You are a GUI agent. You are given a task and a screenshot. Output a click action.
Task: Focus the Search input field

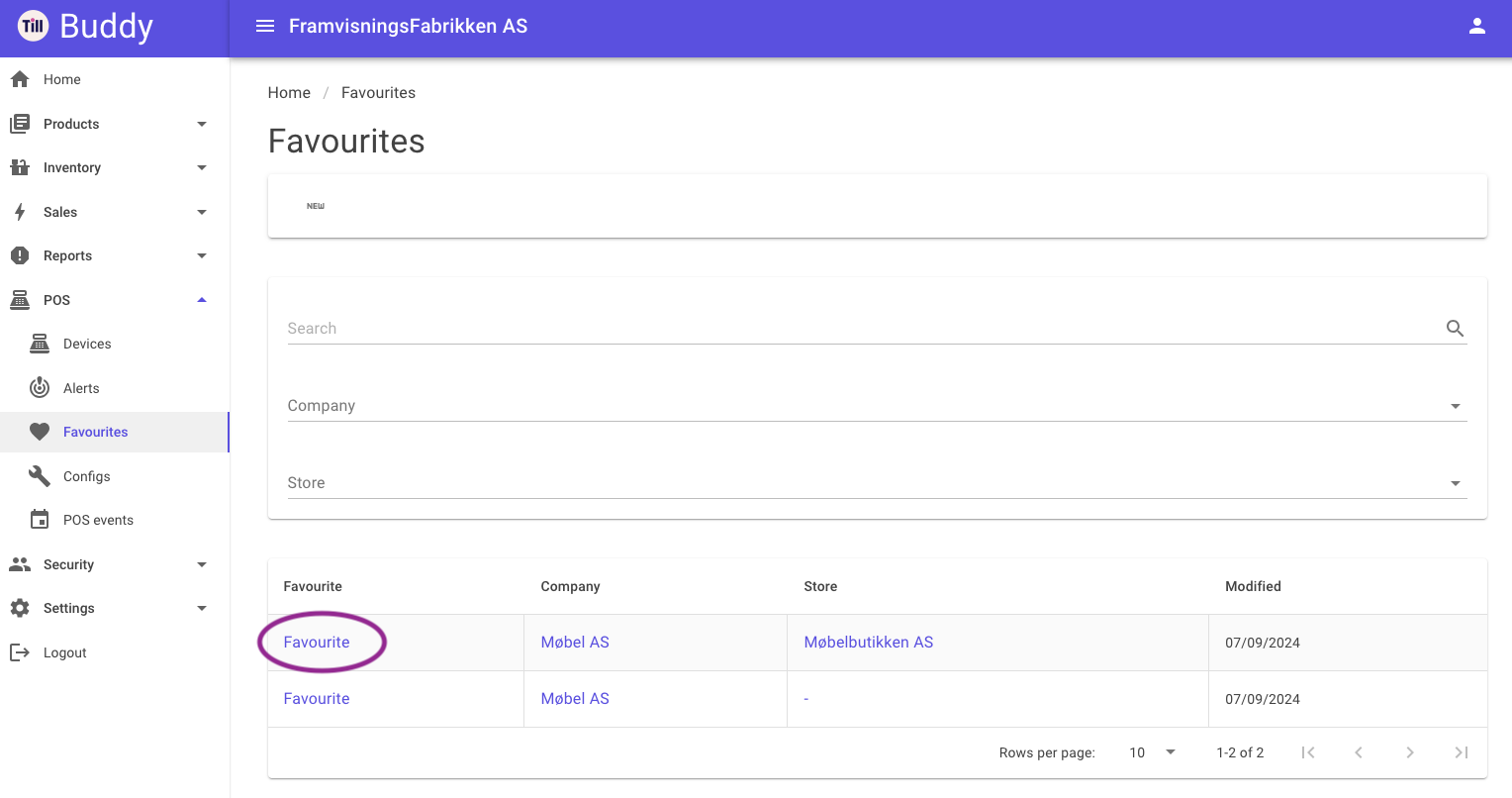coord(861,329)
